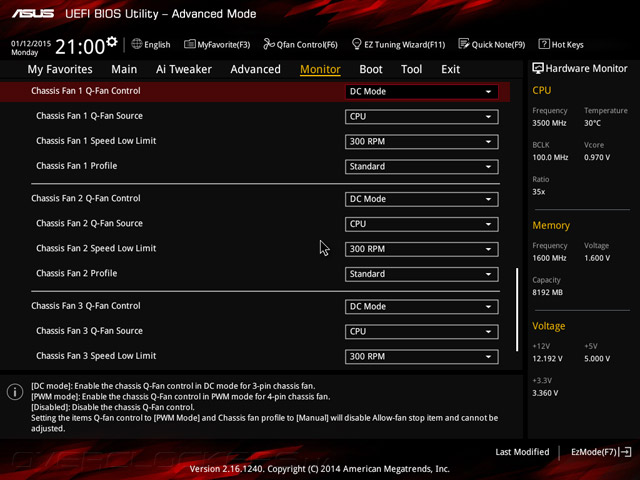Click Last Modified button
Viewport: 640px width, 480px height.
pos(522,452)
